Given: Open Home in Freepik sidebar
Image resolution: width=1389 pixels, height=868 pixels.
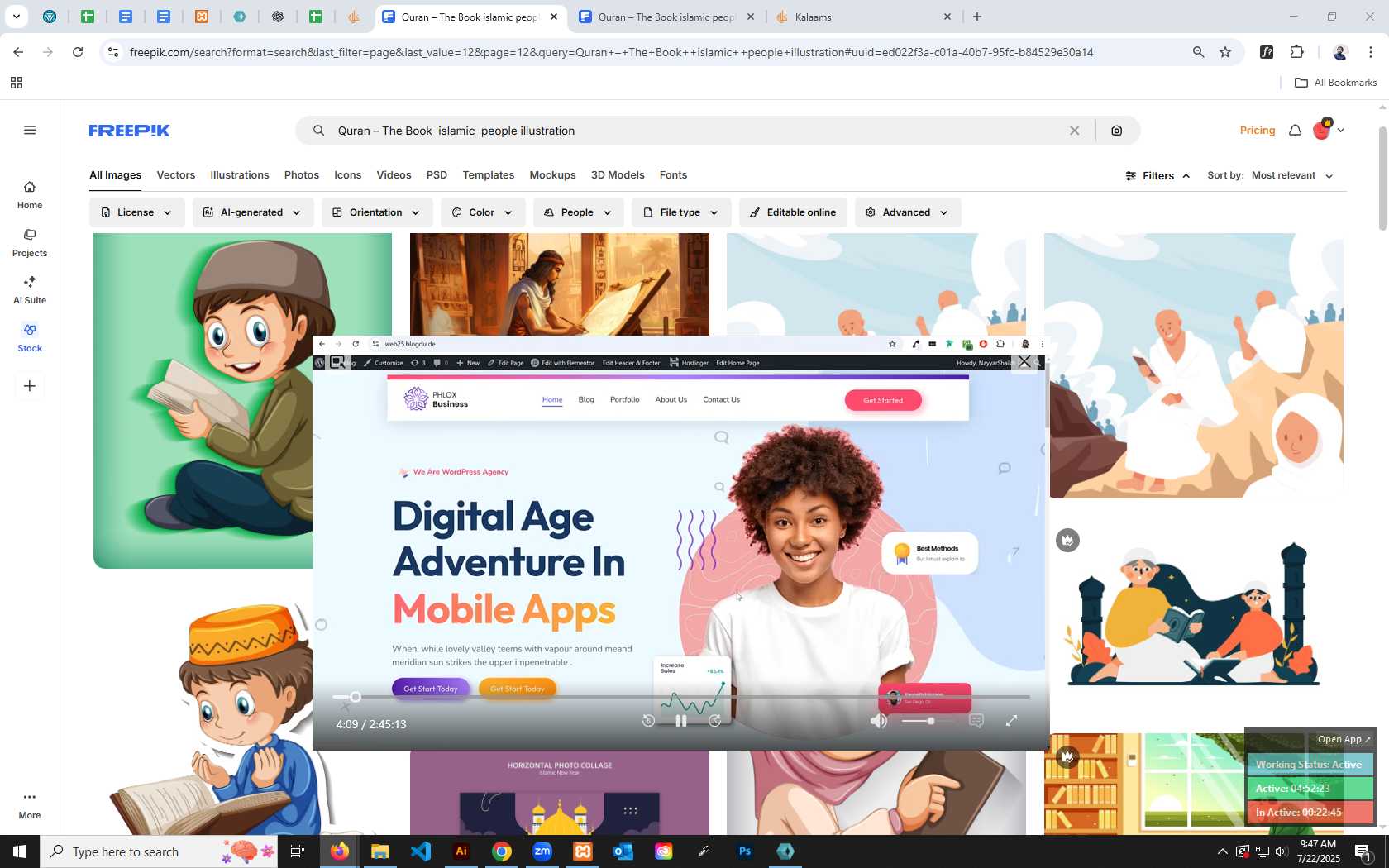Looking at the screenshot, I should pyautogui.click(x=30, y=195).
